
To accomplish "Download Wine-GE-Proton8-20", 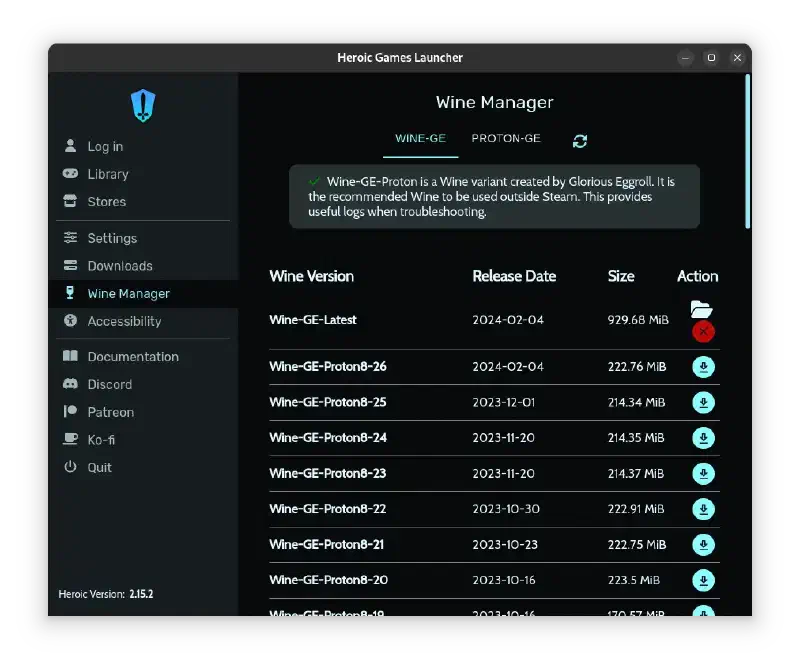I will point(703,580).
